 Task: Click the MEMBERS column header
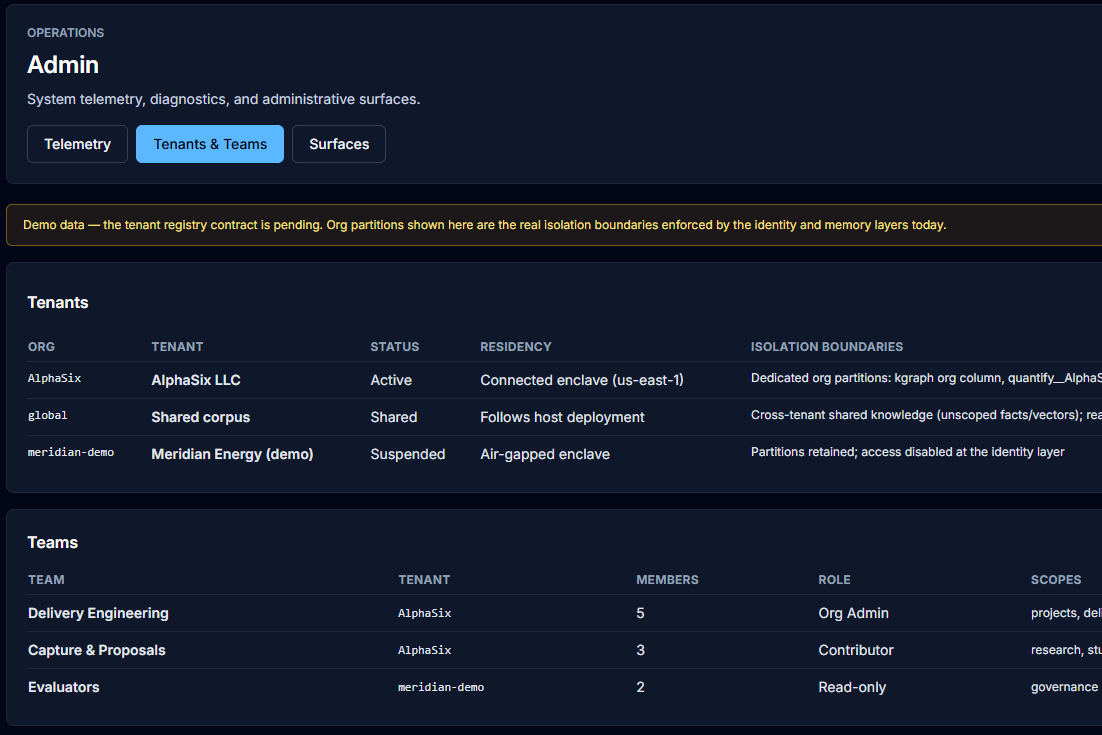click(x=668, y=580)
